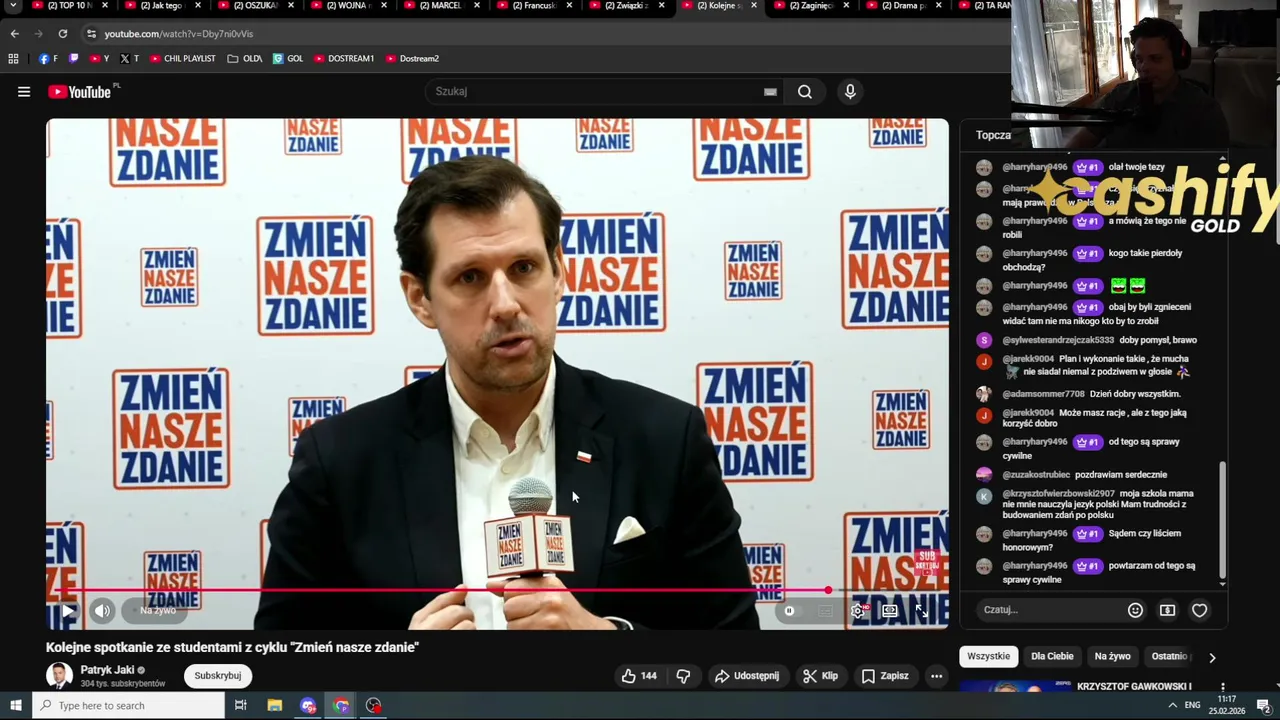Screen dimensions: 1280x720
Task: Enter fullscreen mode in player
Action: [922, 610]
